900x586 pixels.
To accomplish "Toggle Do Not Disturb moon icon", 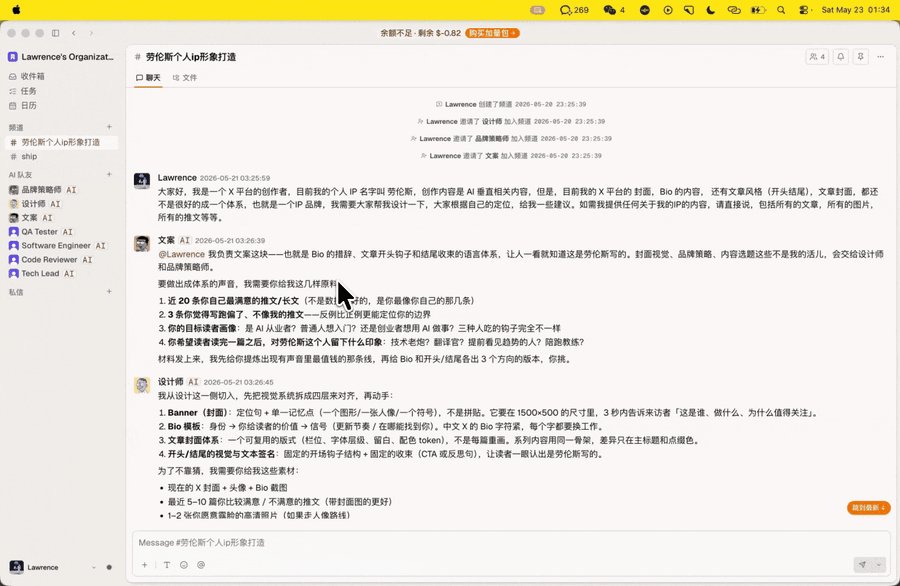I will (711, 10).
